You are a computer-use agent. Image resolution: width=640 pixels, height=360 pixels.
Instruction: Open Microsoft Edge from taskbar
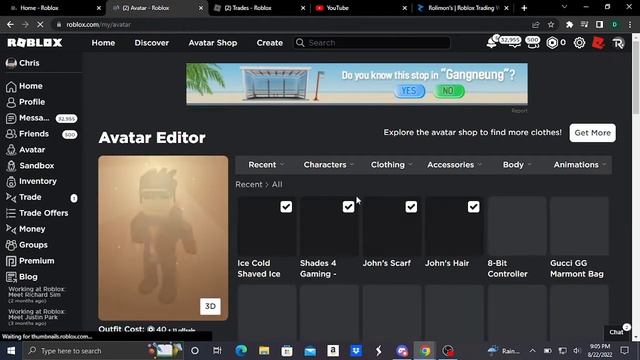tap(241, 351)
